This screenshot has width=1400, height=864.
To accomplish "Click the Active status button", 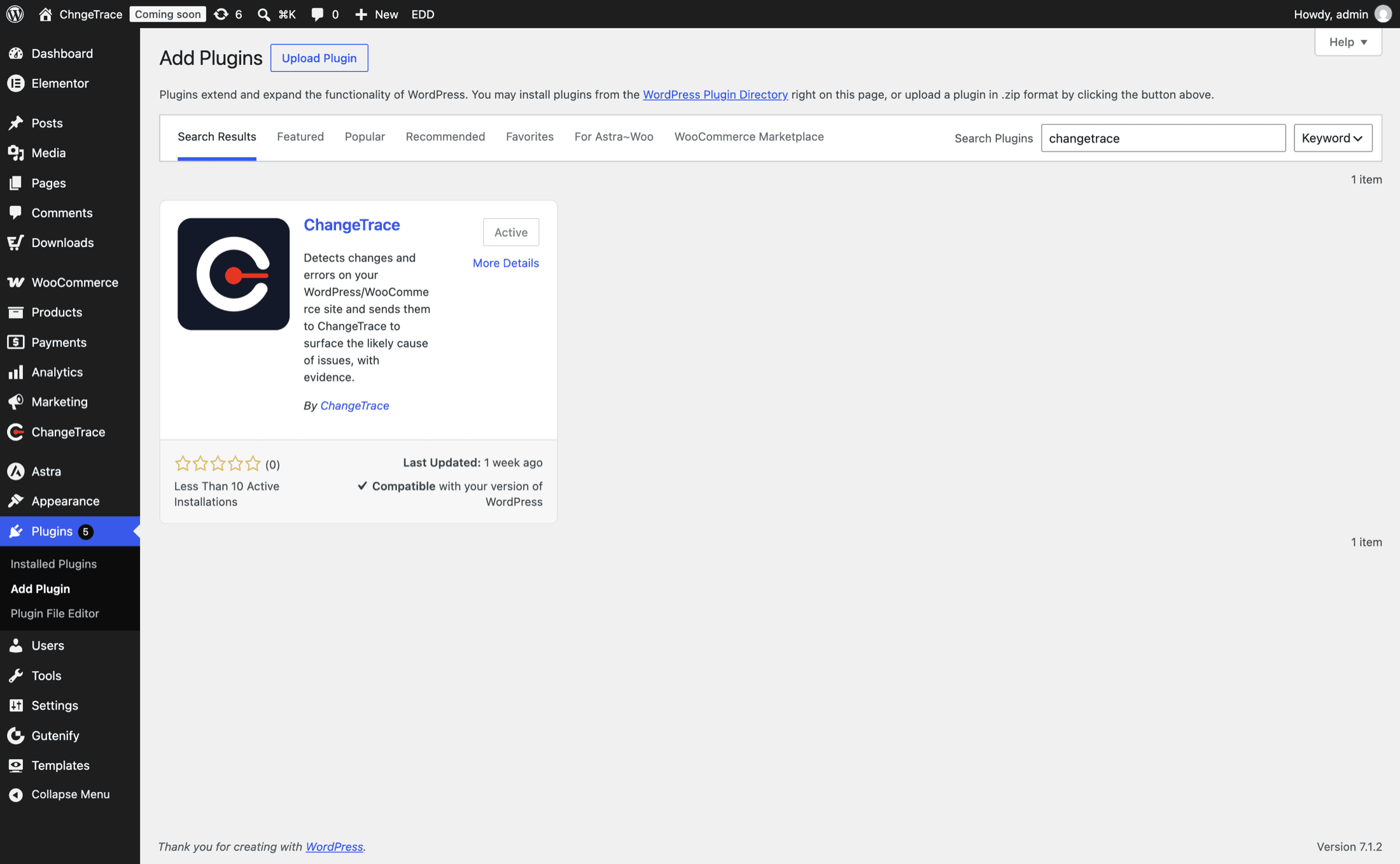I will pyautogui.click(x=511, y=232).
